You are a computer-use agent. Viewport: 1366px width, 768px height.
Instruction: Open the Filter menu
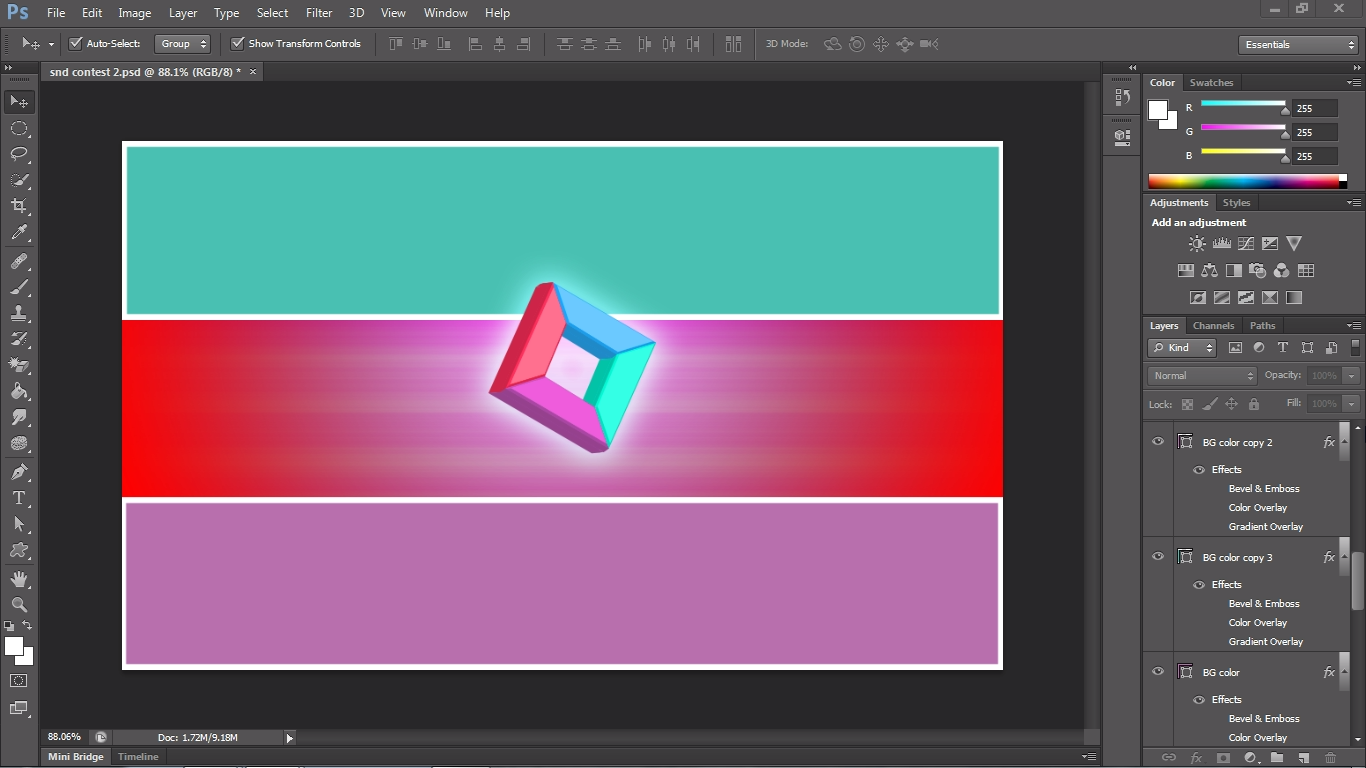(x=319, y=13)
